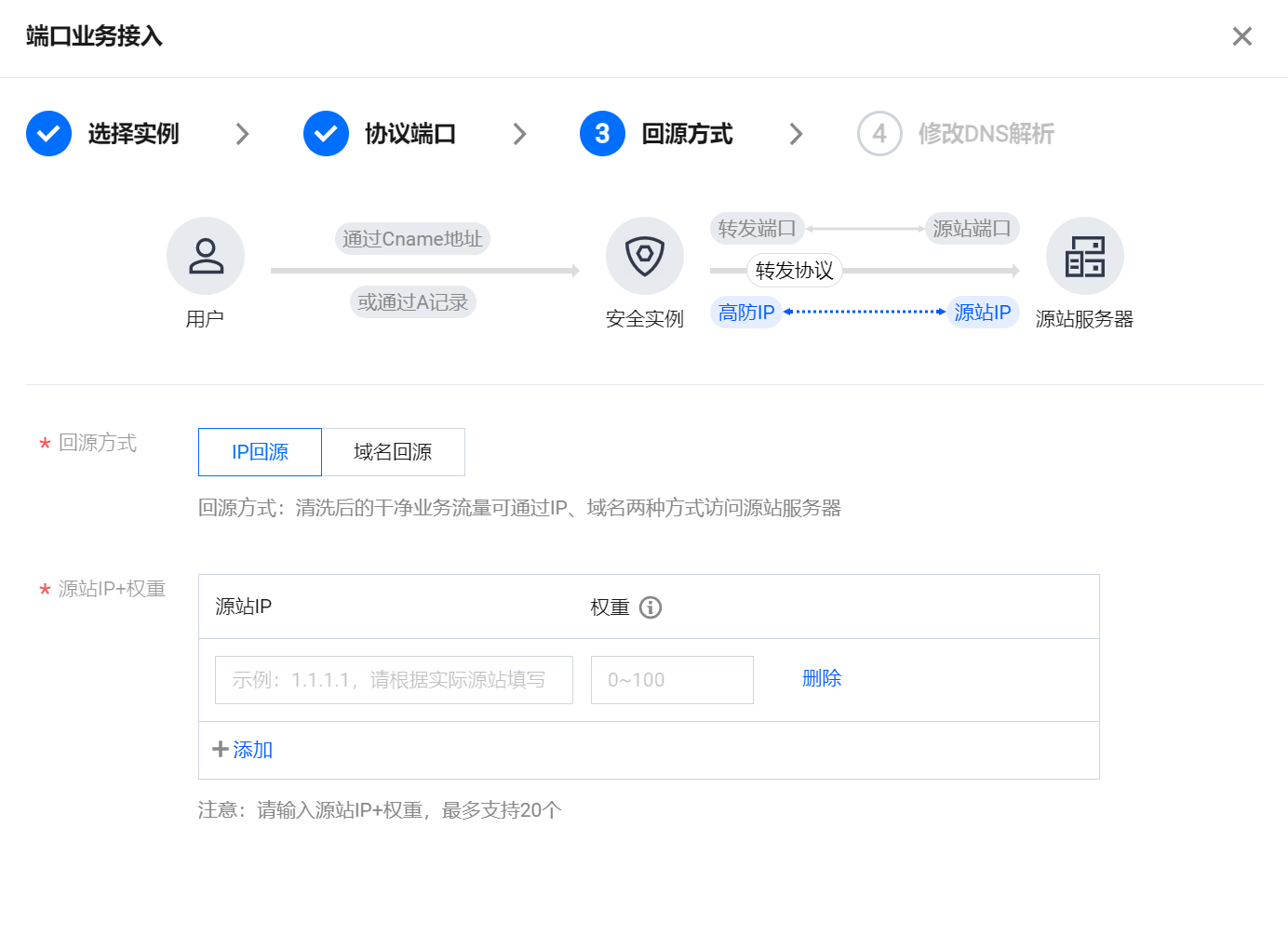The width and height of the screenshot is (1288, 934).
Task: Add a new source IP row with 添加
Action: (252, 749)
